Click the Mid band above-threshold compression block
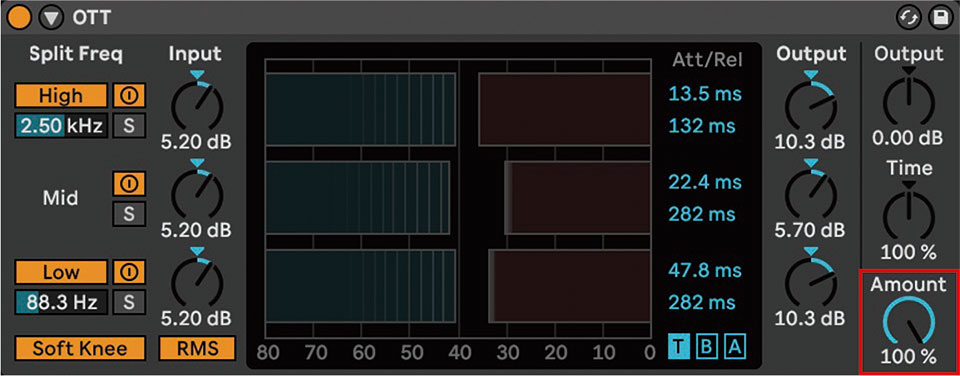960x376 pixels. click(x=577, y=198)
